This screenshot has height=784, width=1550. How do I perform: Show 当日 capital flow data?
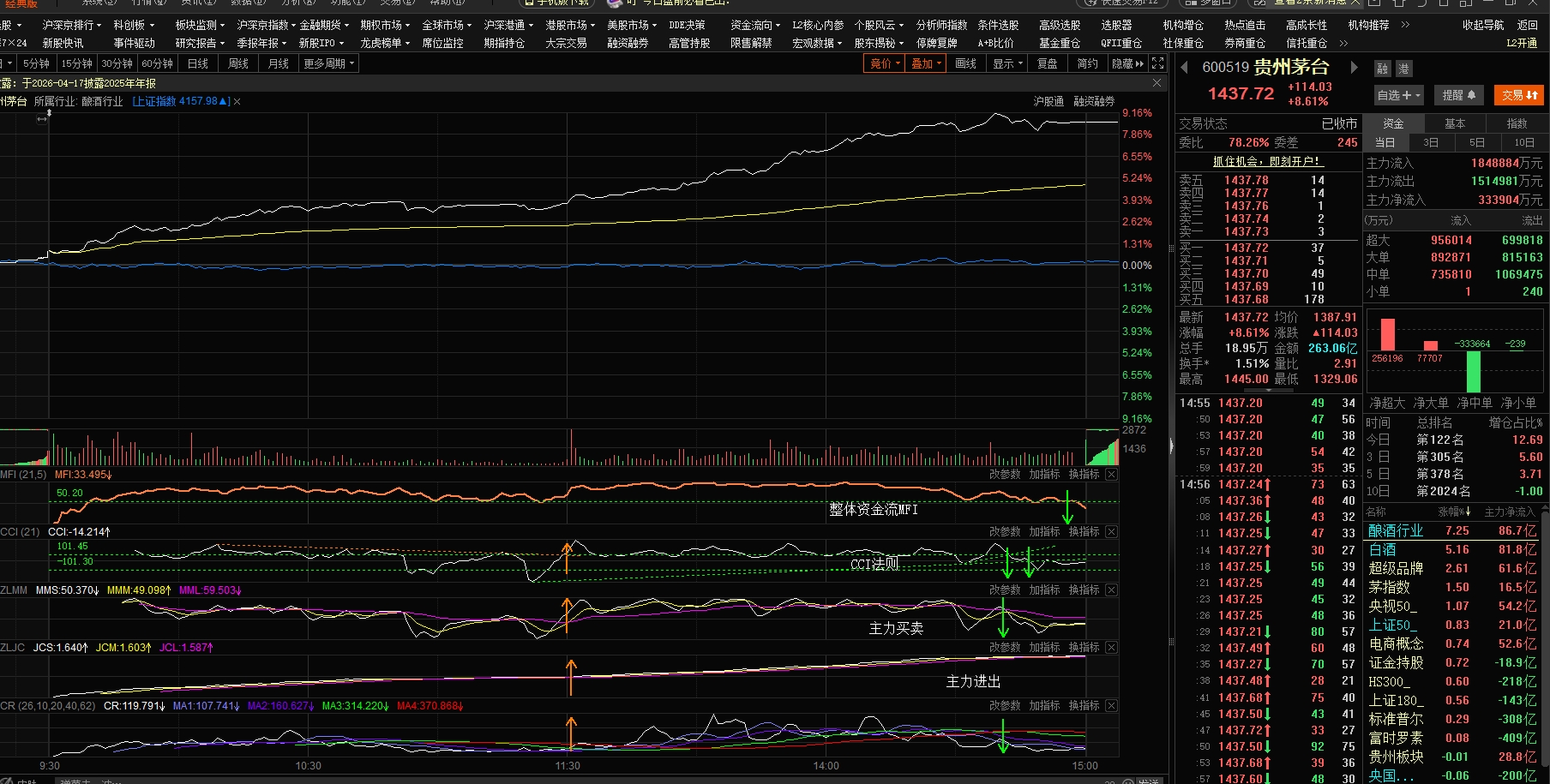[x=1385, y=142]
